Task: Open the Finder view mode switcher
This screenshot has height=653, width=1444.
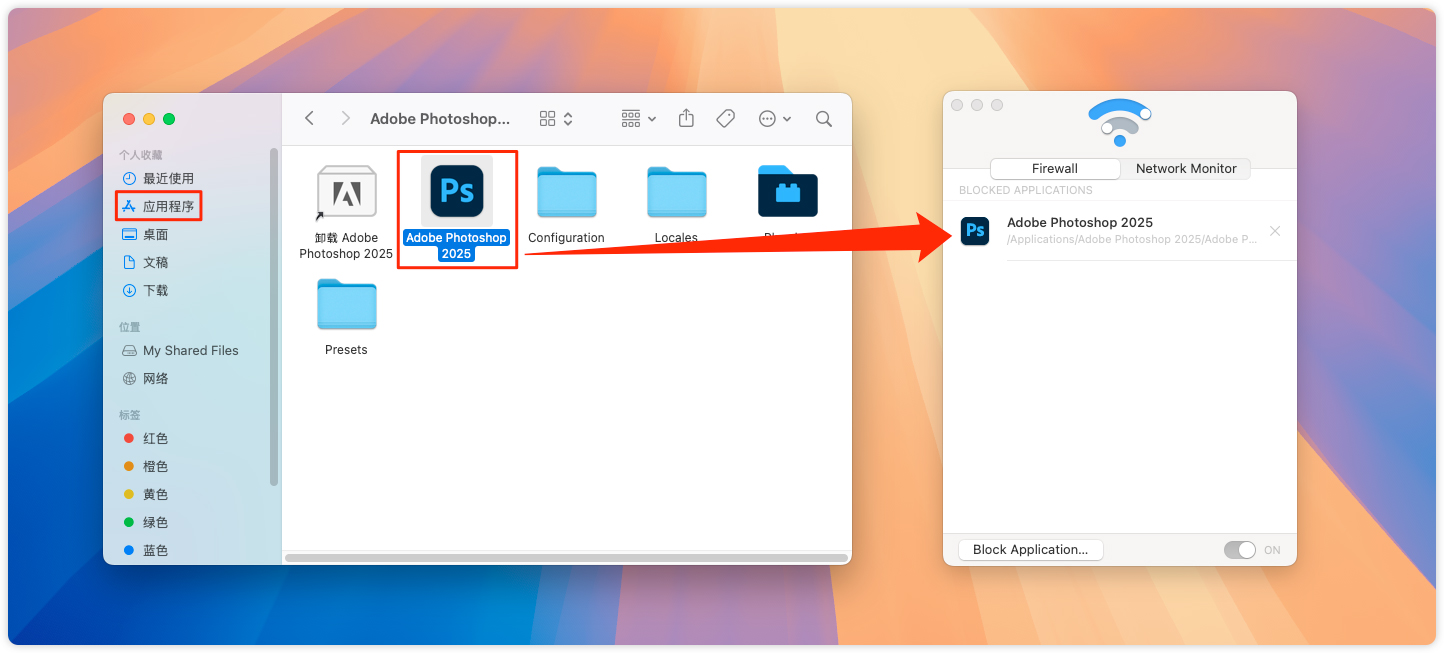Action: point(556,118)
